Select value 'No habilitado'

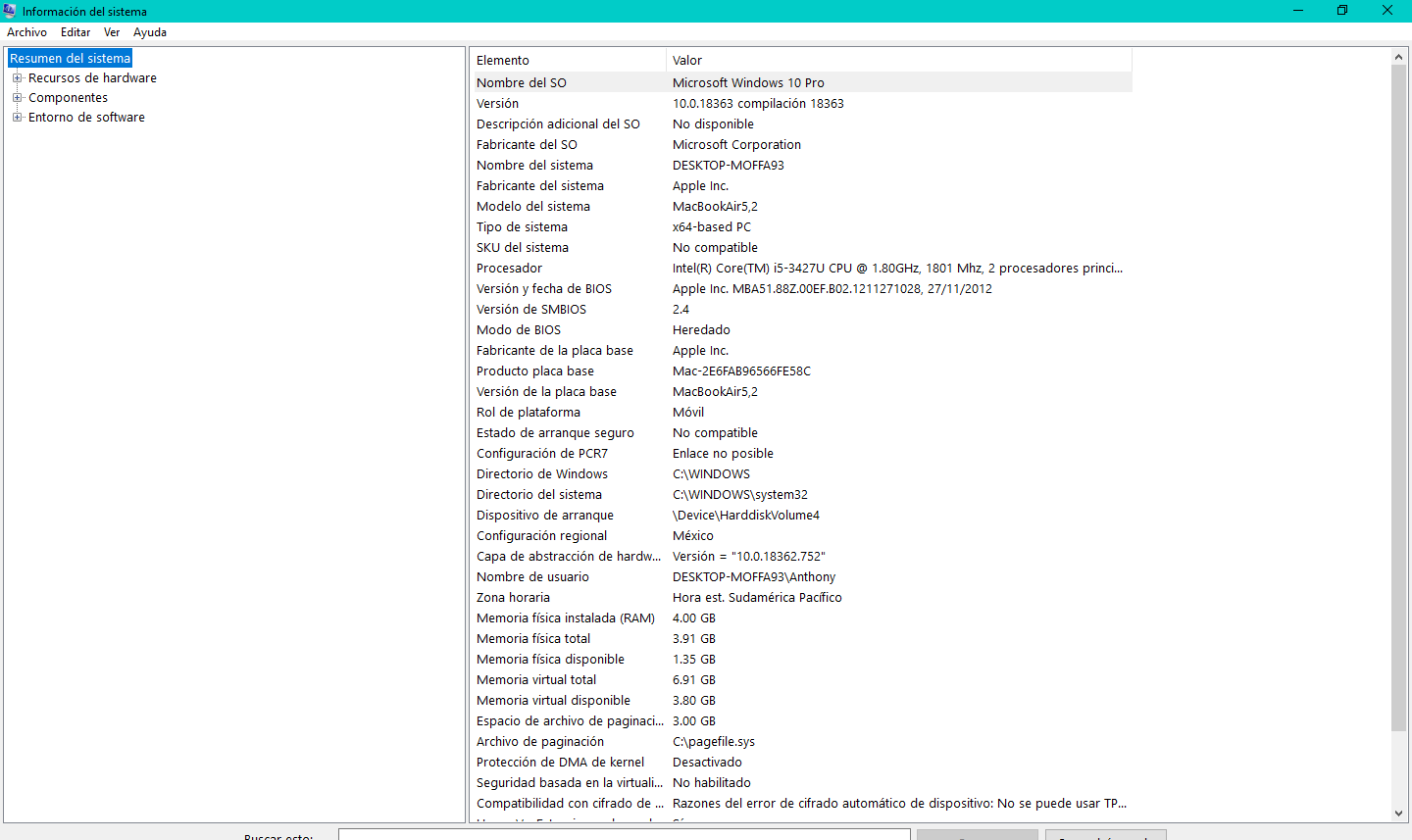712,783
